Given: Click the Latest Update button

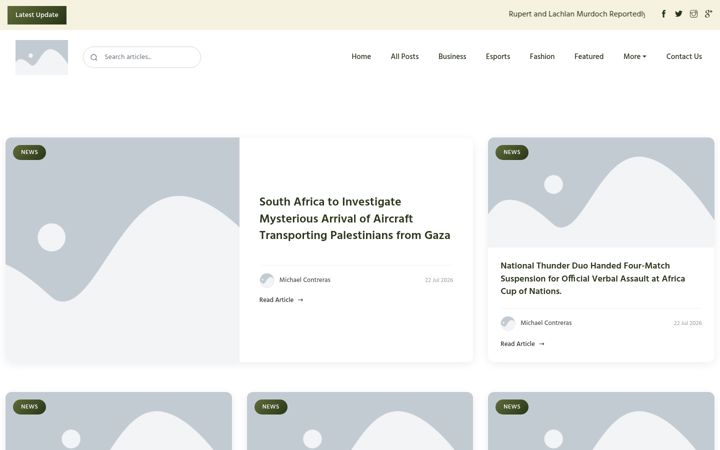Looking at the screenshot, I should tap(37, 15).
